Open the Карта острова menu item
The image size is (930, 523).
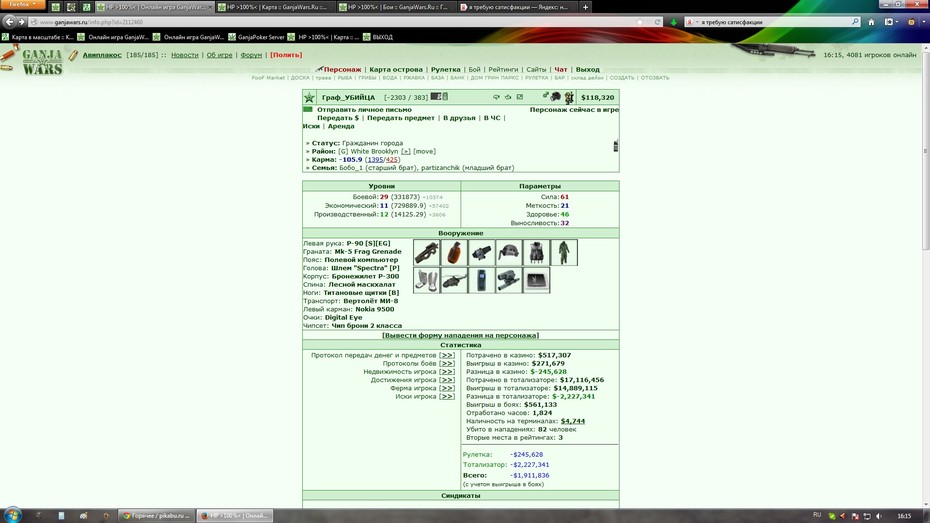[396, 69]
